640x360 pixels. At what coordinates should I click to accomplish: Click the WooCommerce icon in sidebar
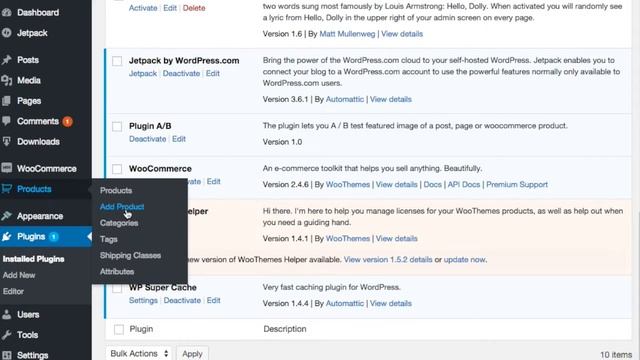click(7, 168)
